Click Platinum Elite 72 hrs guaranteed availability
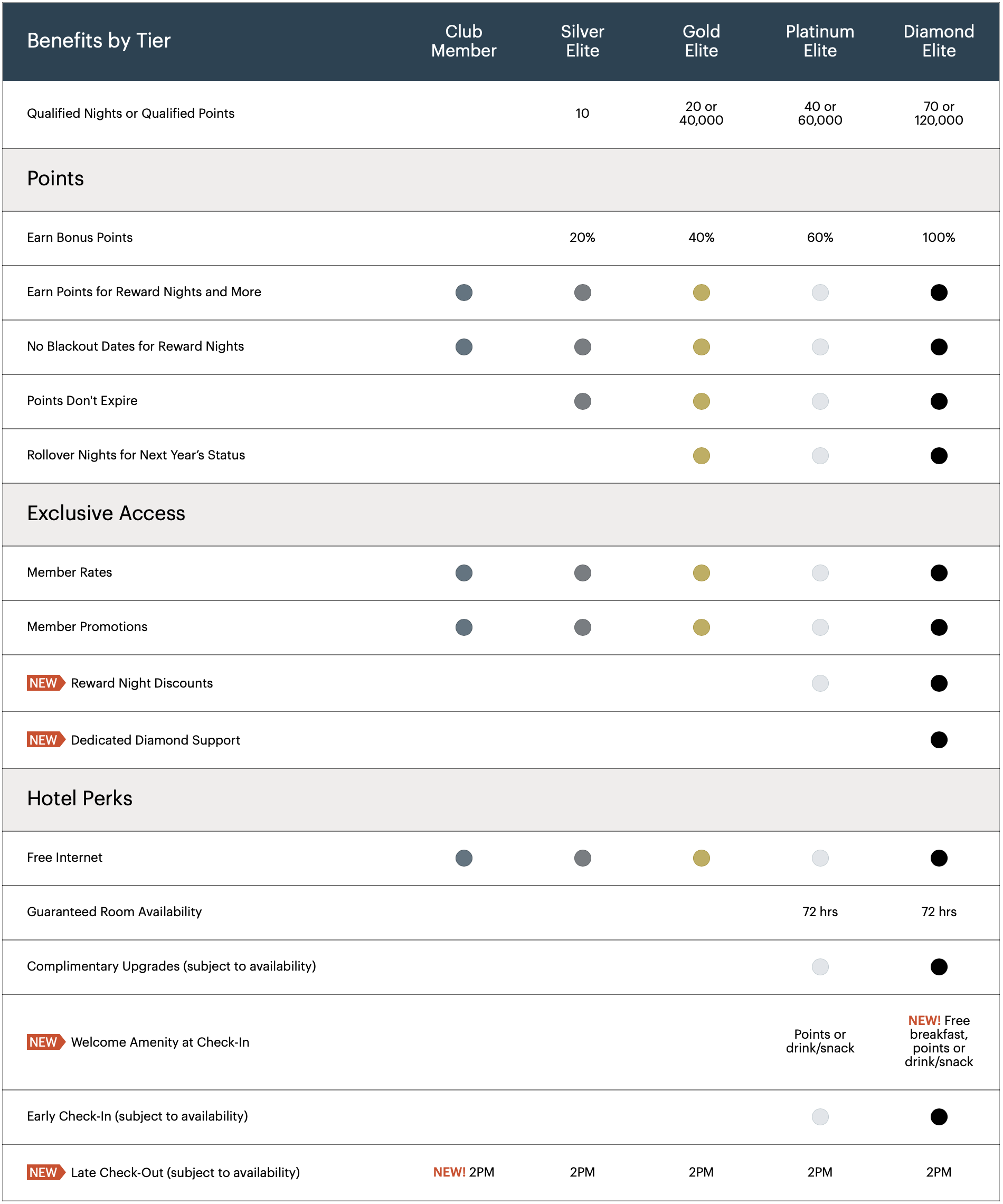Image resolution: width=1003 pixels, height=1204 pixels. point(820,911)
